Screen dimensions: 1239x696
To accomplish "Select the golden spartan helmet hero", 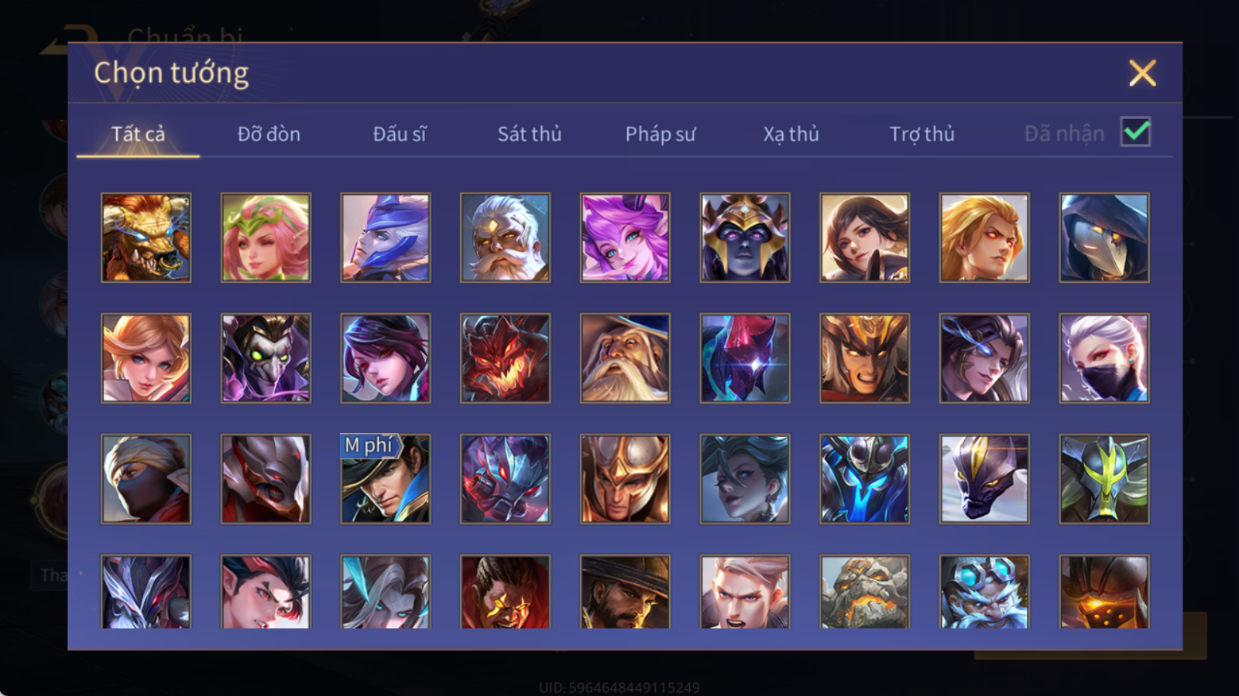I will tap(625, 479).
